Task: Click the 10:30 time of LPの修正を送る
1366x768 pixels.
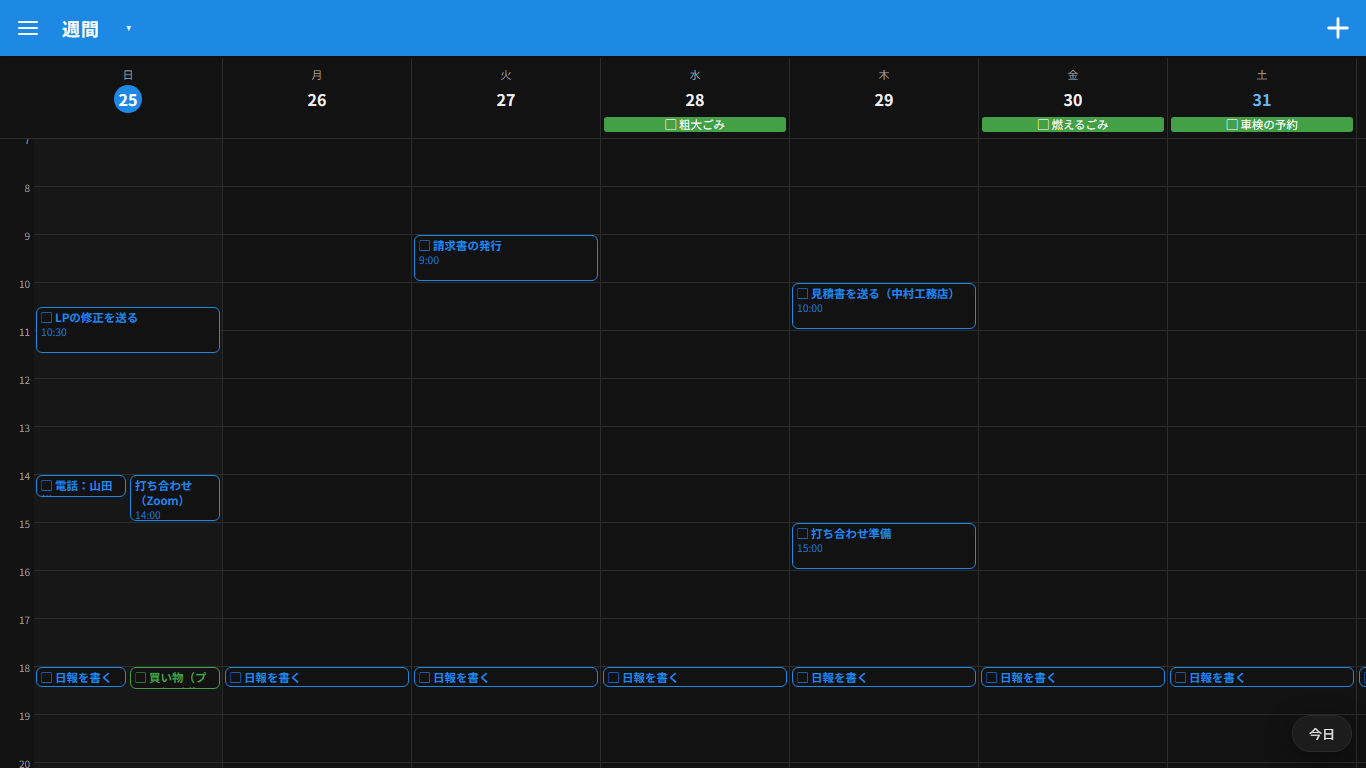Action: (x=54, y=333)
